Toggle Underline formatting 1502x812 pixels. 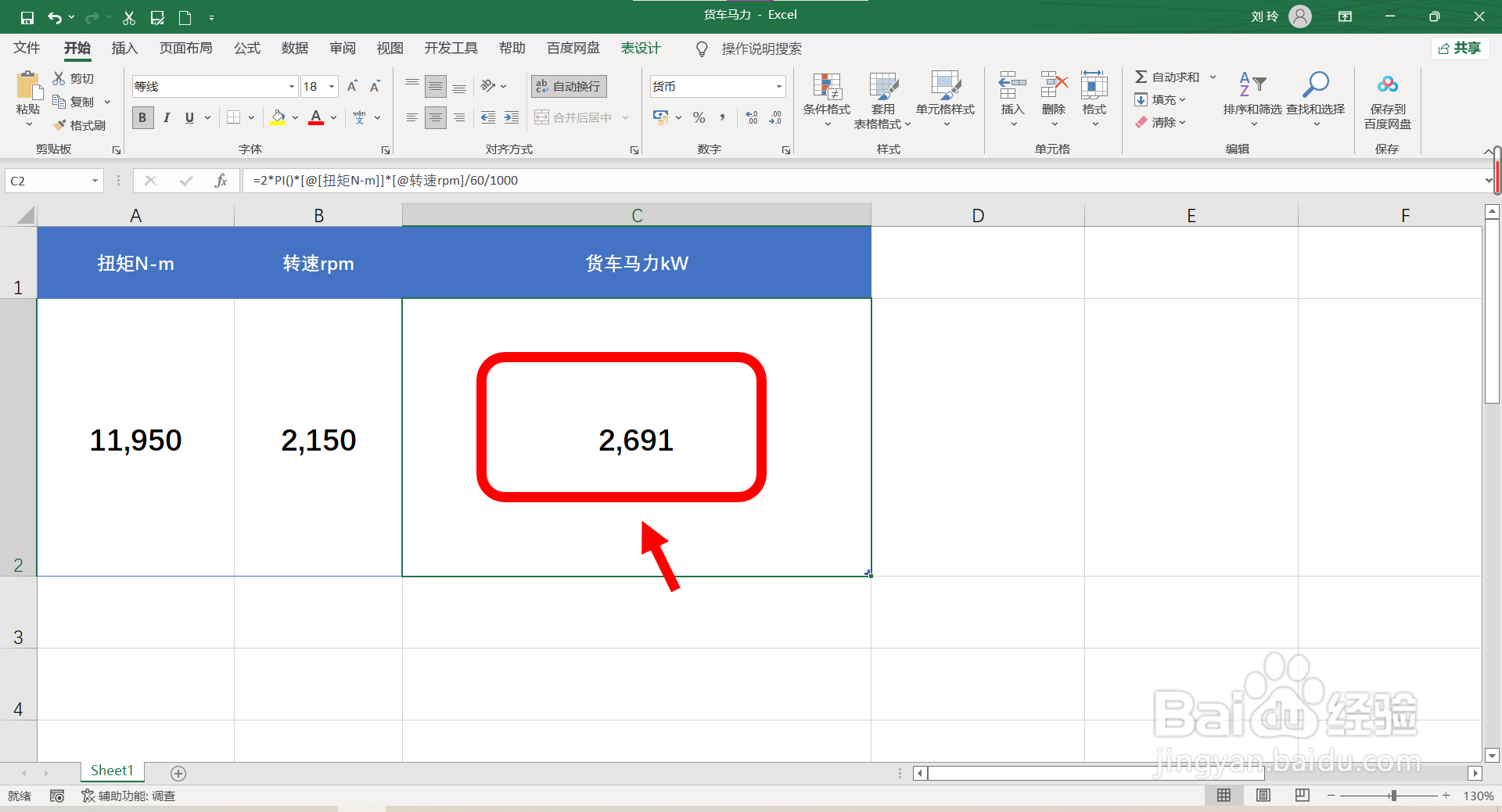coord(189,117)
